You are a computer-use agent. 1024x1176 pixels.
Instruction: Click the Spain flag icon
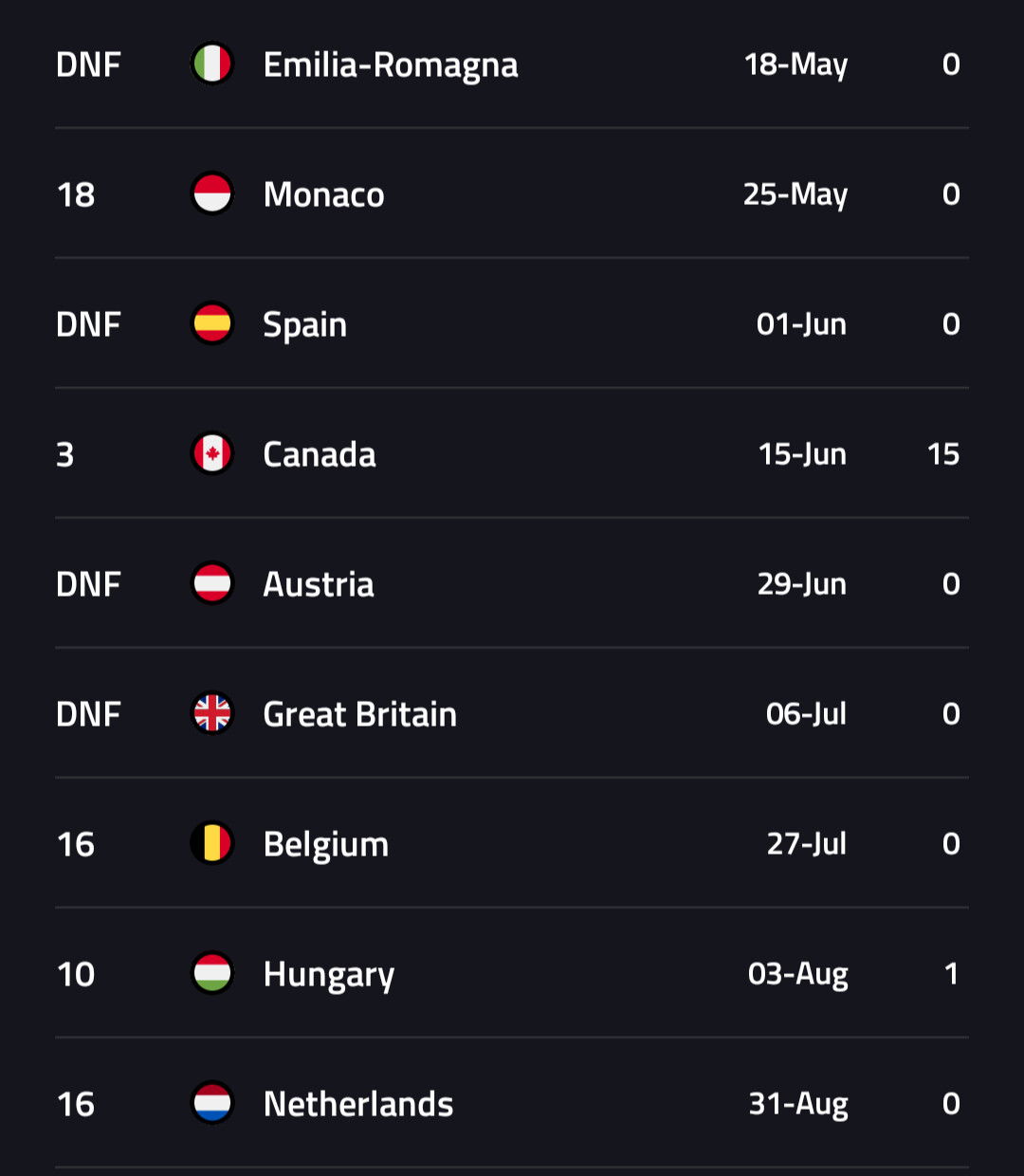pyautogui.click(x=212, y=324)
